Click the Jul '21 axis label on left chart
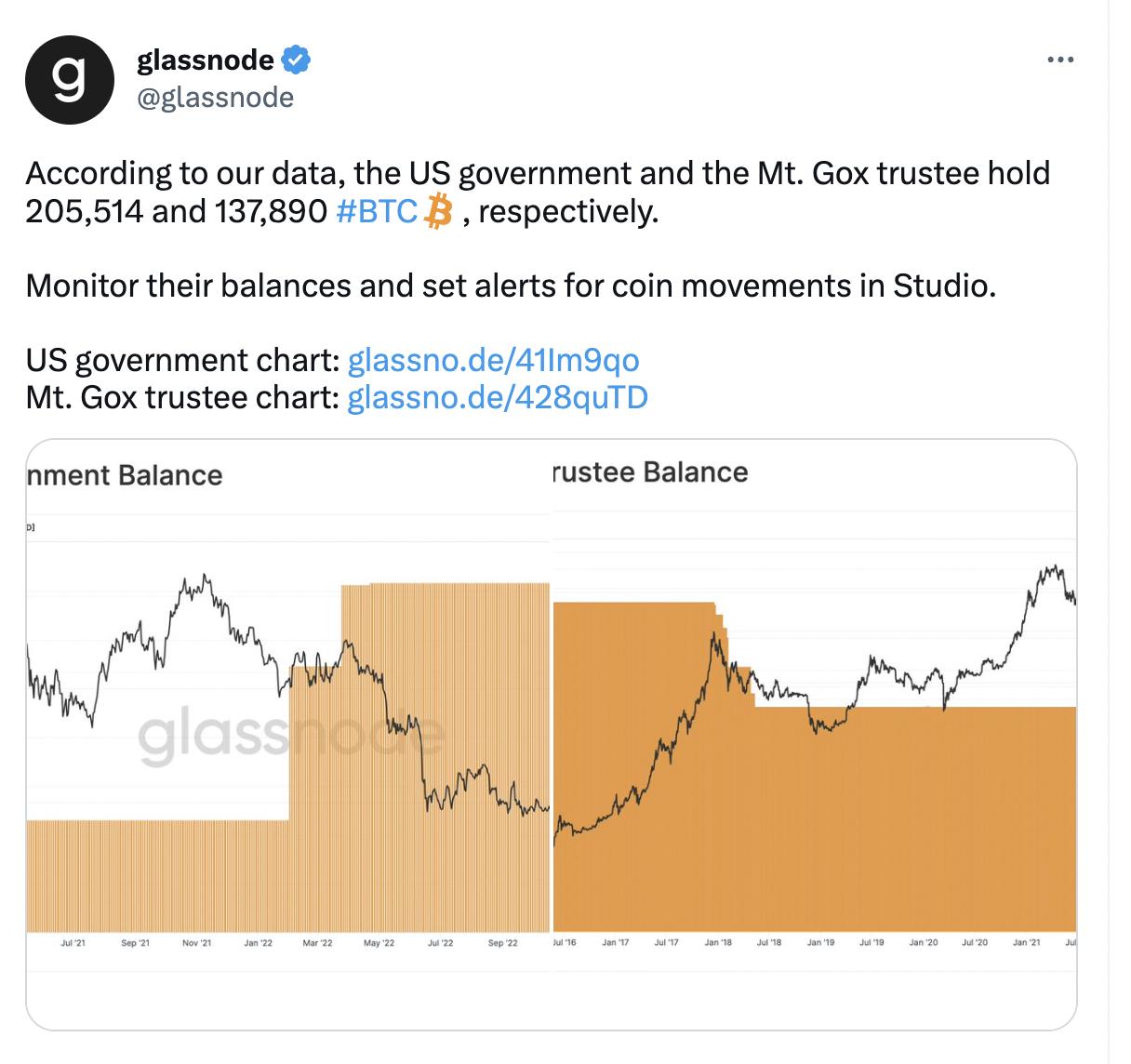1131x1064 pixels. click(x=72, y=942)
